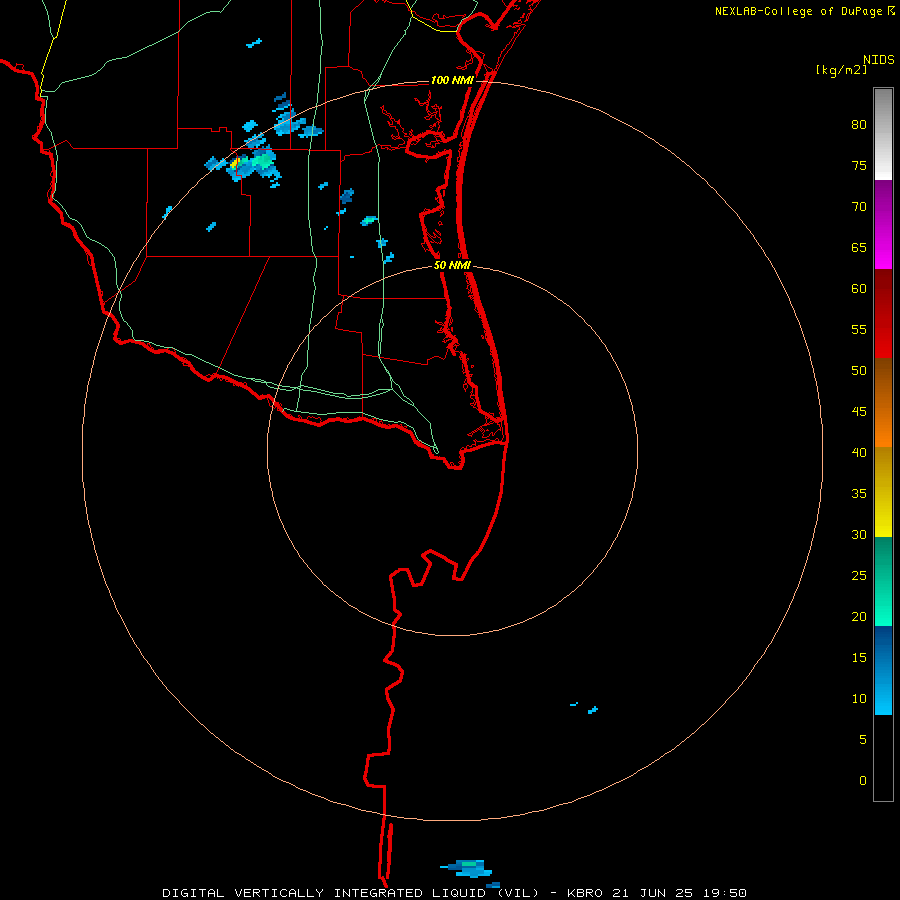This screenshot has height=900, width=900.
Task: Click the legend value 0
Action: pos(863,781)
